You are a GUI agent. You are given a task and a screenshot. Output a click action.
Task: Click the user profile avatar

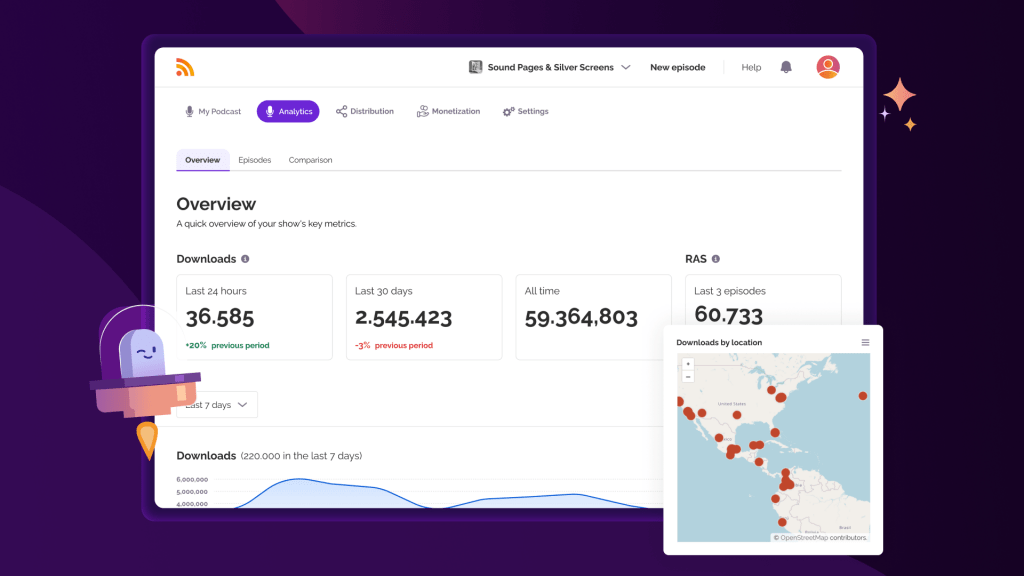(828, 66)
